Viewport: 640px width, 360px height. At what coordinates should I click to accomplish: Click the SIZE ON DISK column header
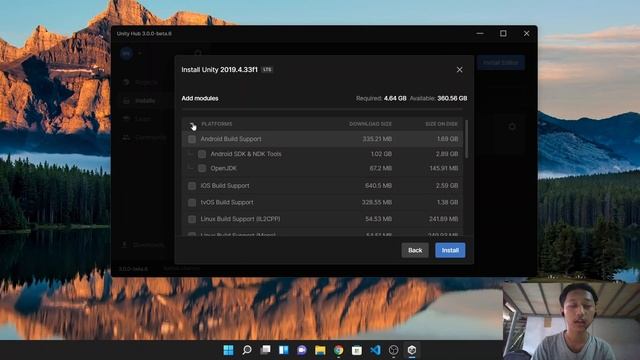click(x=442, y=124)
